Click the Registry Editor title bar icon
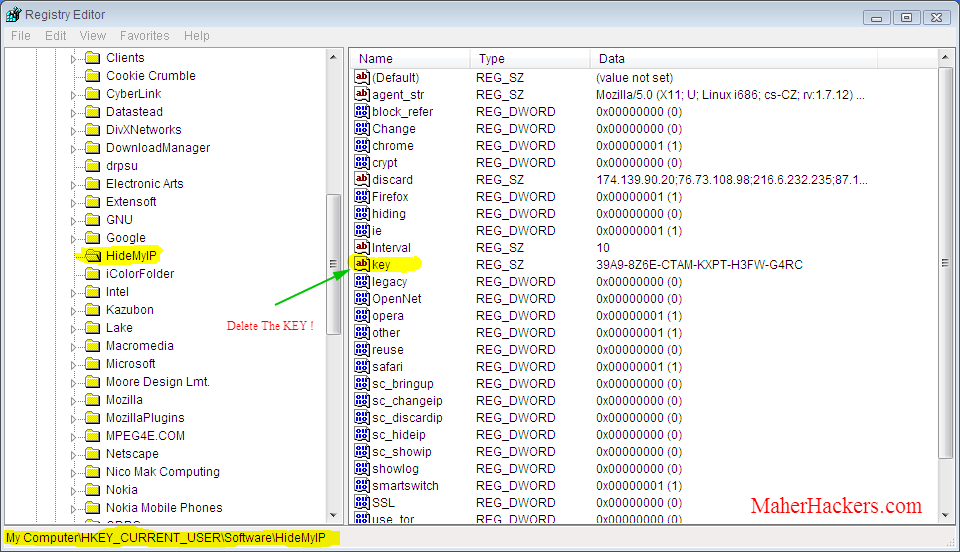This screenshot has height=552, width=960. click(13, 15)
